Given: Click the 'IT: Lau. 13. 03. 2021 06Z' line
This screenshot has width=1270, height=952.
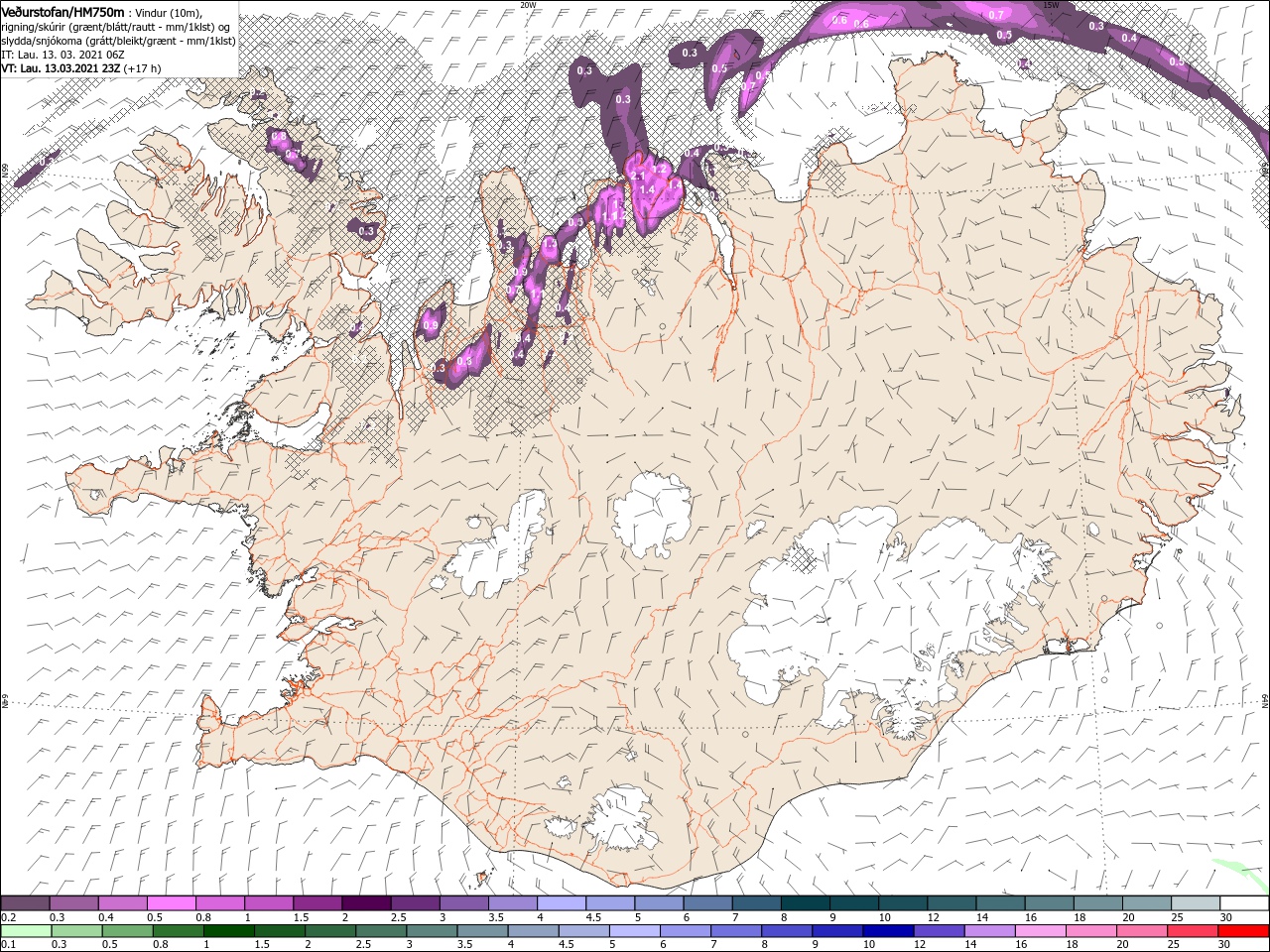Looking at the screenshot, I should click(x=62, y=55).
